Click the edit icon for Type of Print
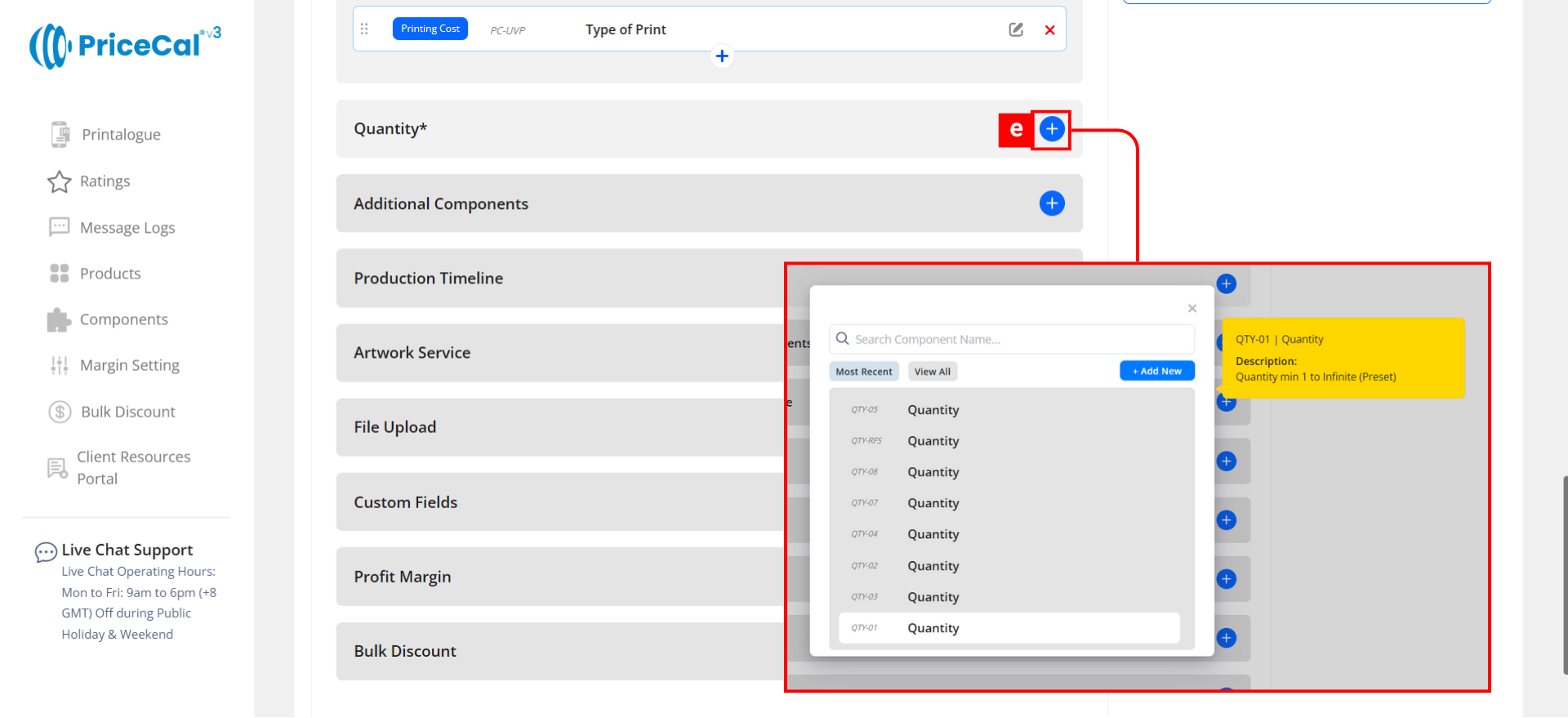The height and width of the screenshot is (718, 1568). [1015, 30]
